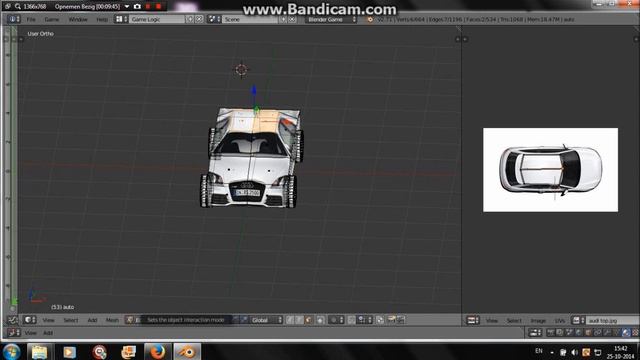Open the image editor View menu

[x=492, y=321]
